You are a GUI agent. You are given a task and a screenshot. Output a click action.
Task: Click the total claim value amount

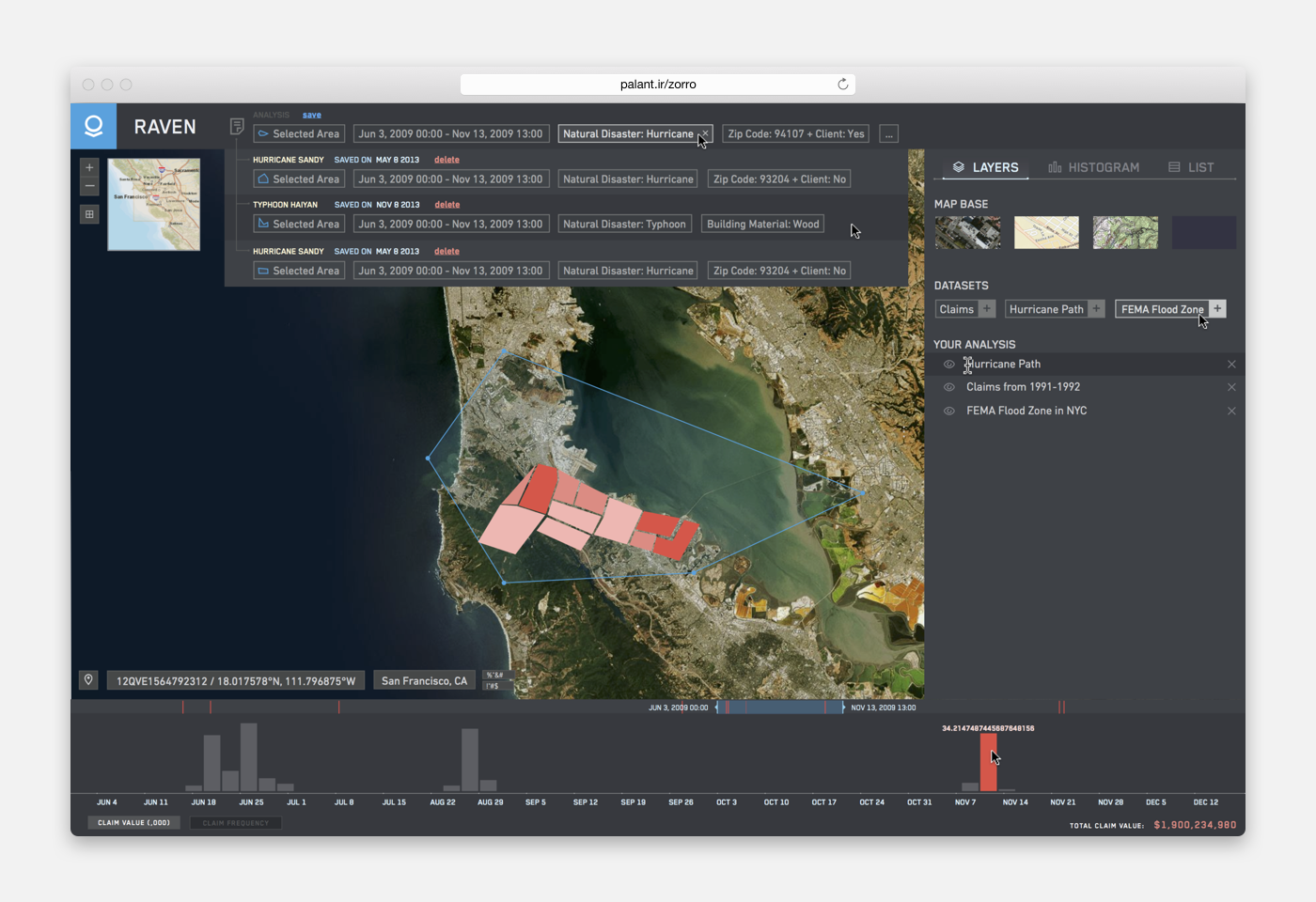1195,825
